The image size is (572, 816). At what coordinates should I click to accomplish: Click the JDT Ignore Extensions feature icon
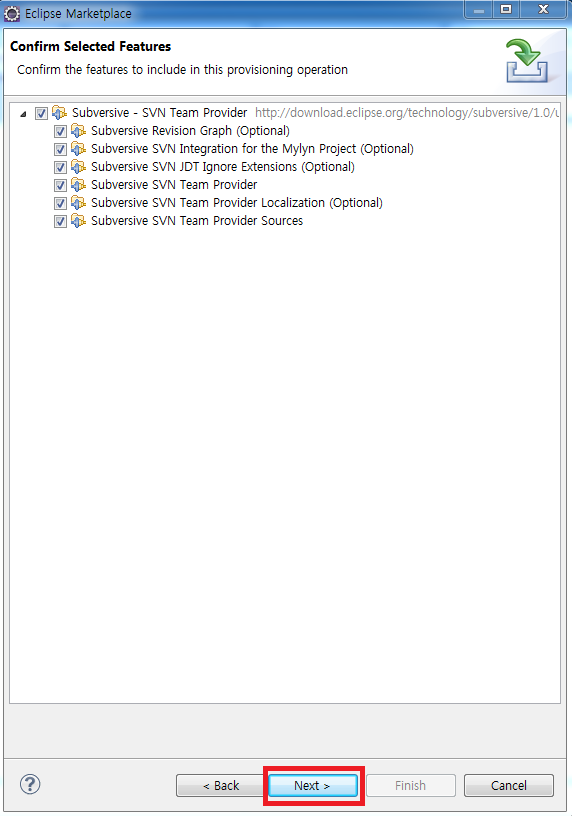coord(78,167)
